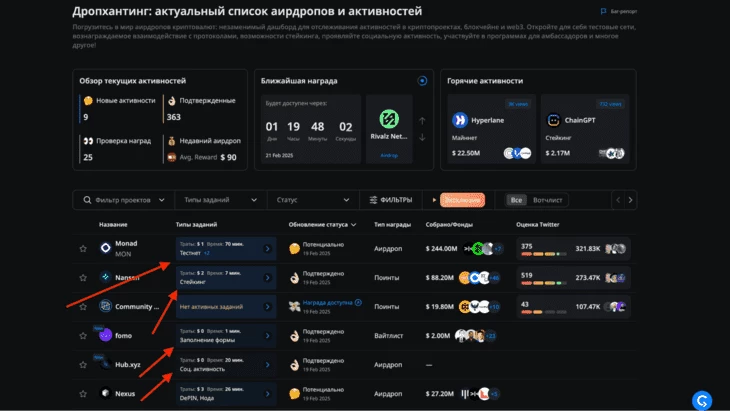
Task: Click the countdown timer panel
Action: tap(311, 129)
